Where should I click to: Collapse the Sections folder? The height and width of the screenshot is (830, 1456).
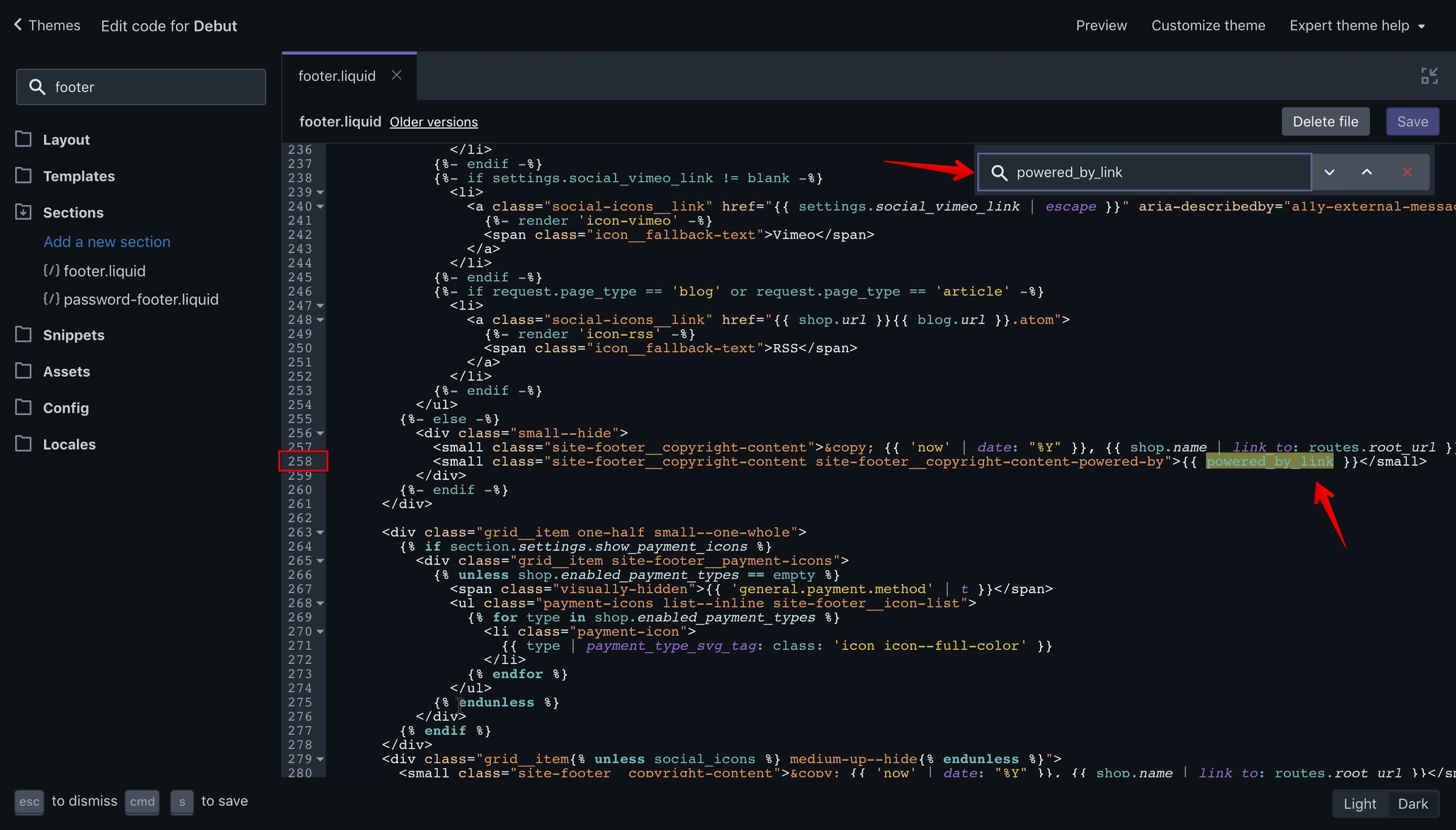[73, 212]
